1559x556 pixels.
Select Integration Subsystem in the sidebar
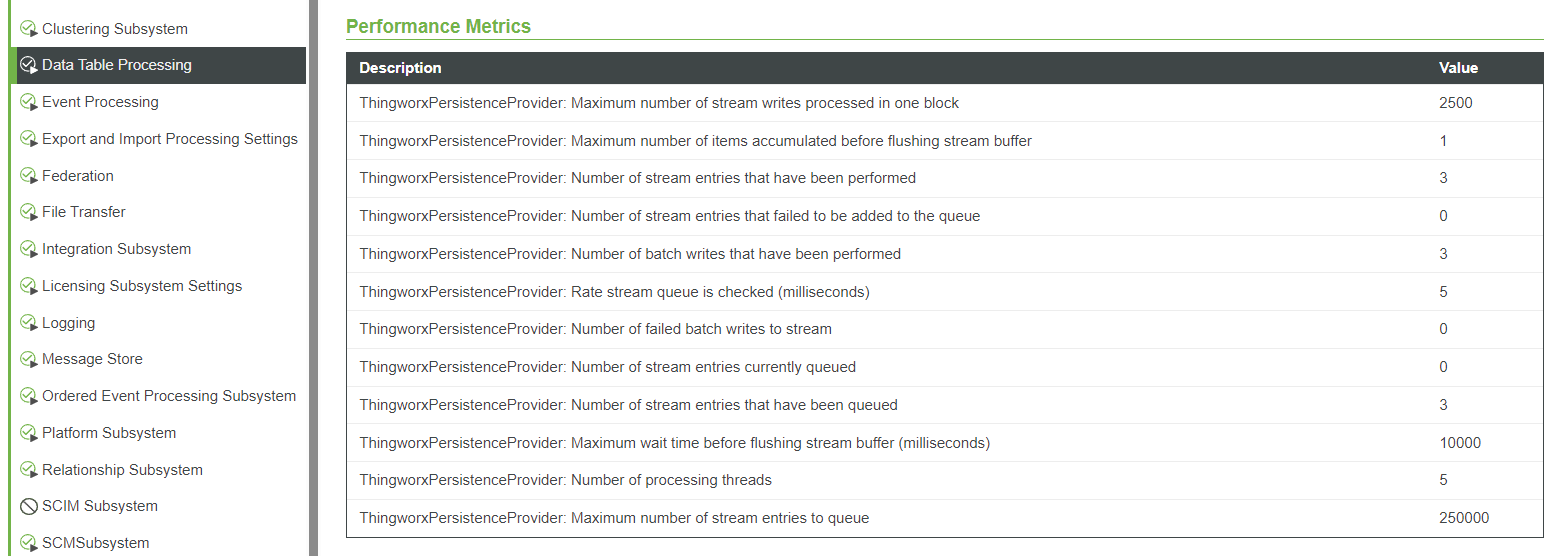click(116, 249)
